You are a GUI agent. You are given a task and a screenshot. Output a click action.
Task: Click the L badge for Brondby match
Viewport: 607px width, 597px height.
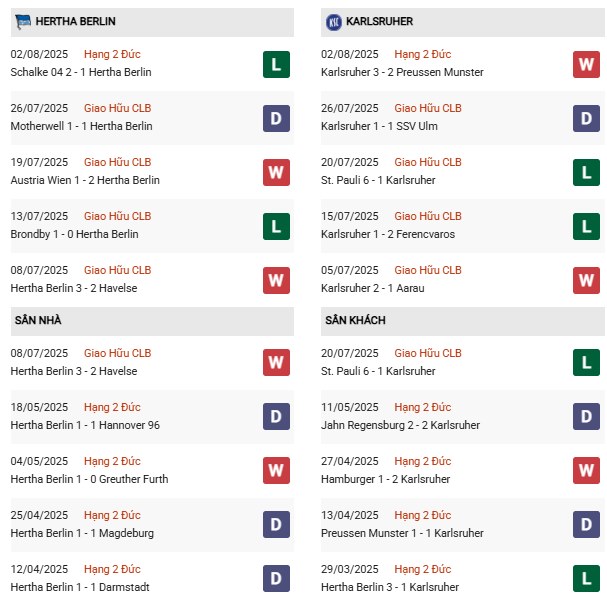click(276, 227)
